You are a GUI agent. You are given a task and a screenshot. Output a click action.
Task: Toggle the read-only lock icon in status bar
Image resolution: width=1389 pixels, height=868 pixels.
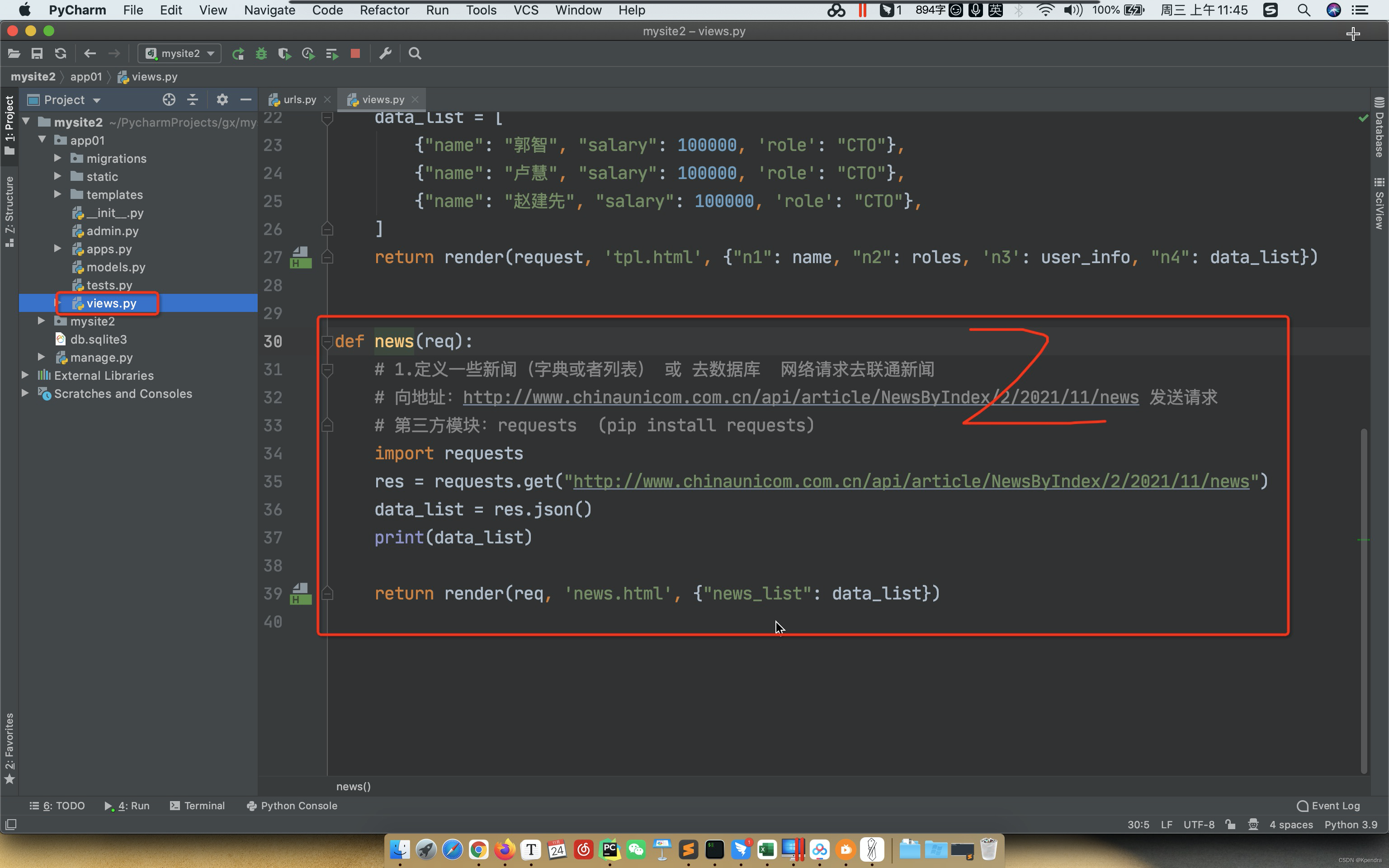(1230, 824)
